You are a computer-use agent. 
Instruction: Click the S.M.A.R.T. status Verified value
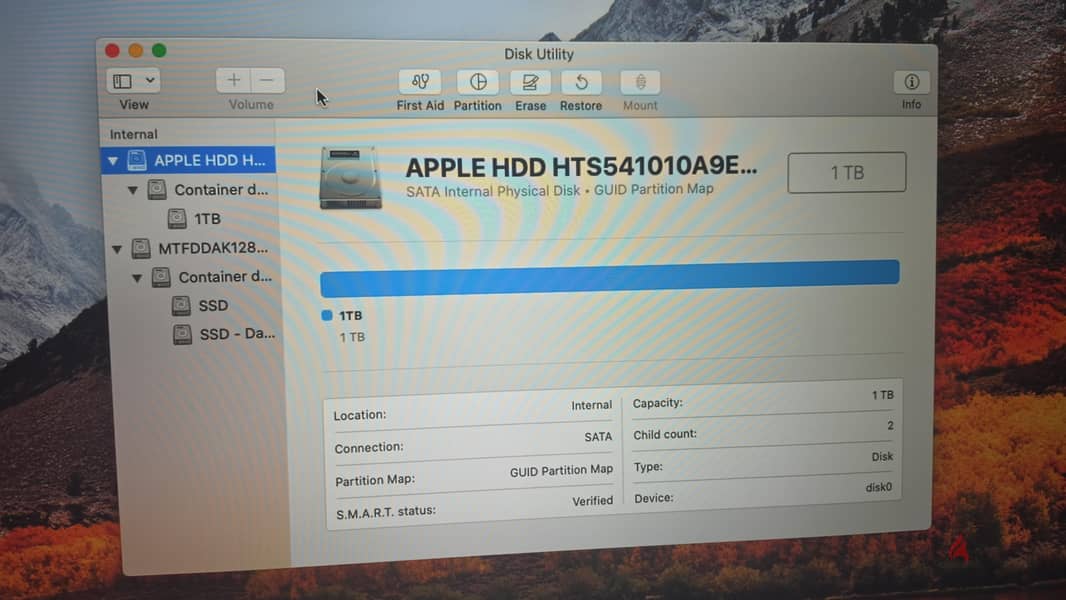[592, 501]
